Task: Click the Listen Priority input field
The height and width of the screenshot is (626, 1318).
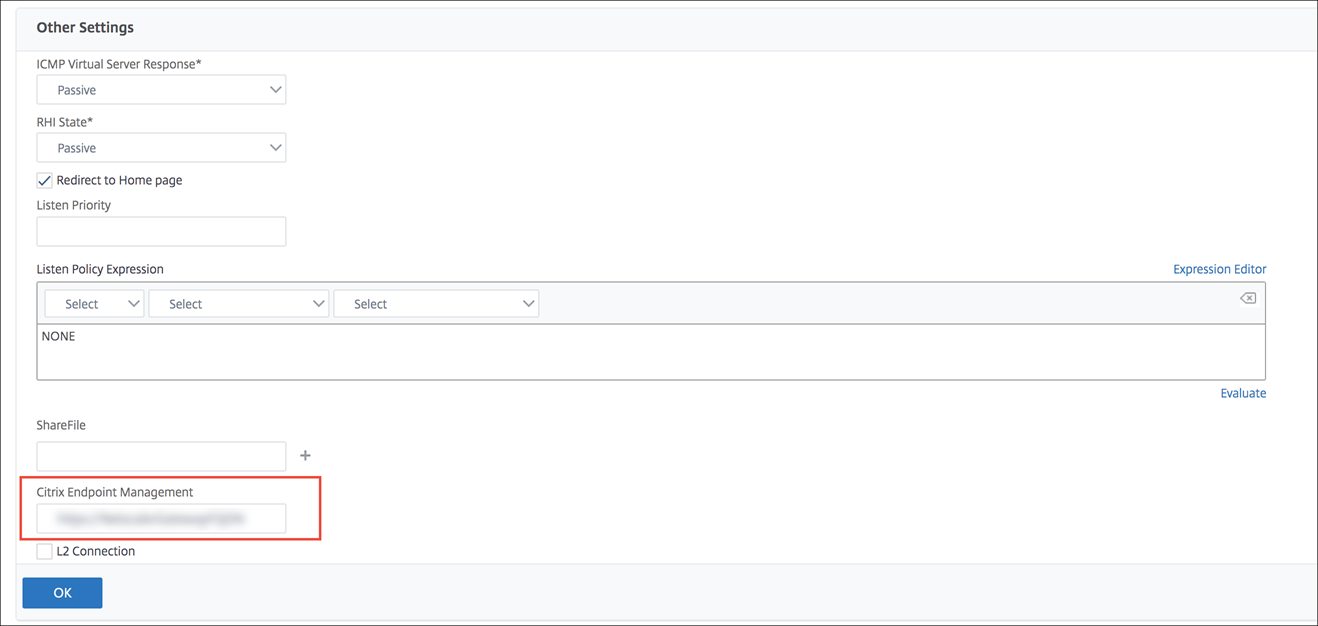Action: (161, 232)
